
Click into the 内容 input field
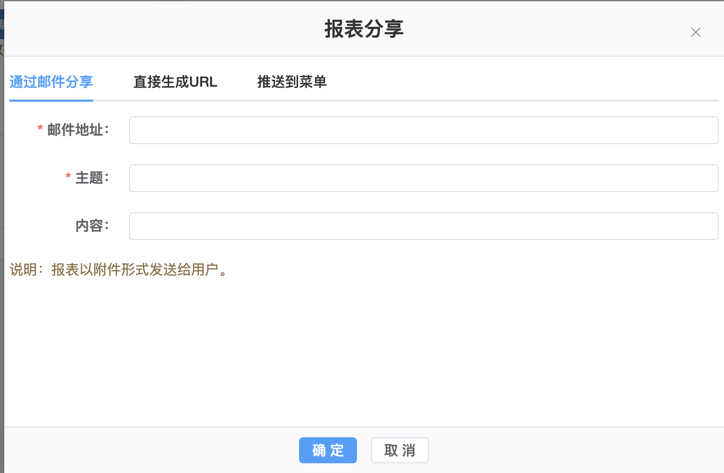[423, 226]
